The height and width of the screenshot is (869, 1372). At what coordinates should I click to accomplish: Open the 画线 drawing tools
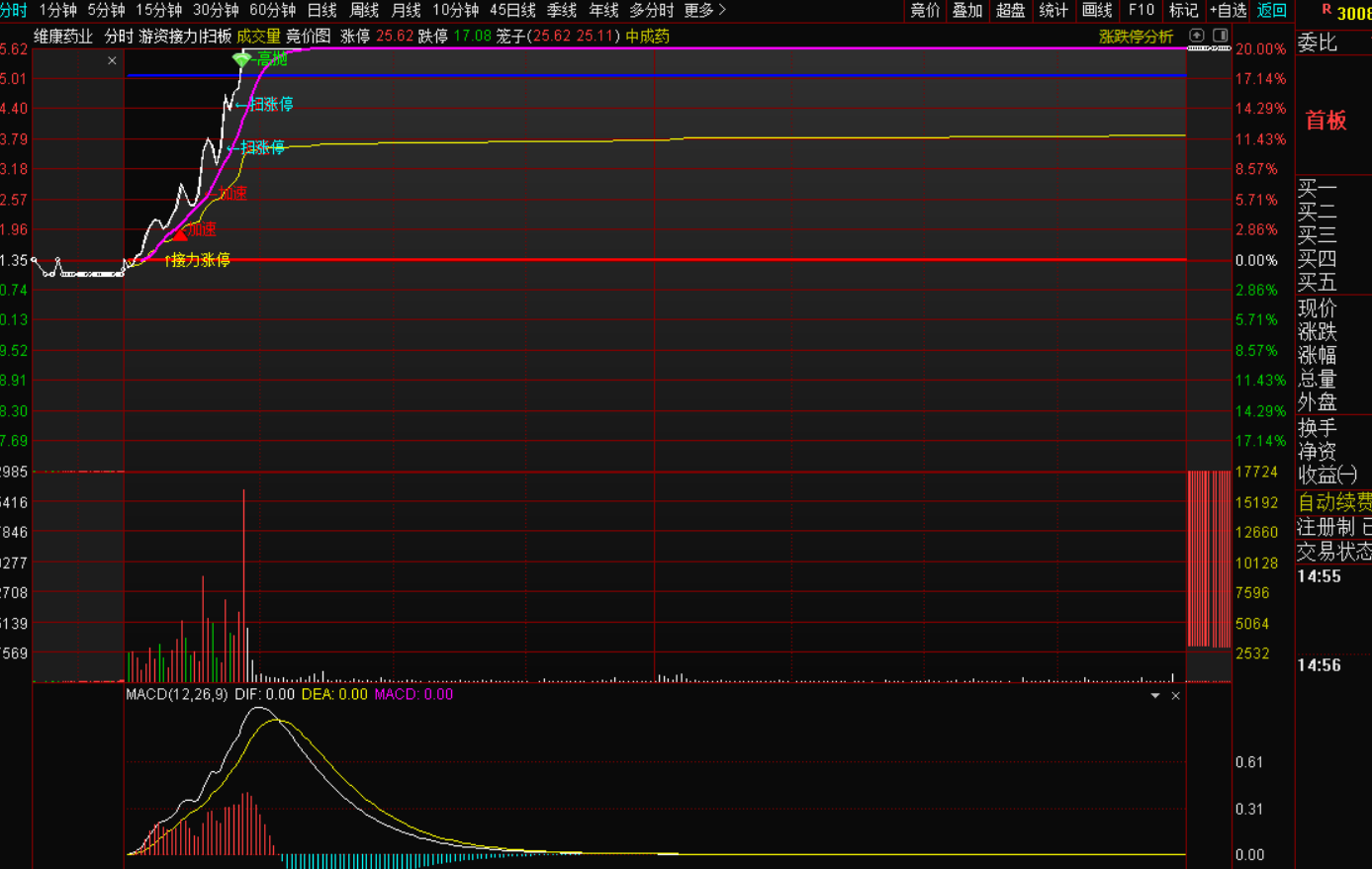coord(1097,10)
